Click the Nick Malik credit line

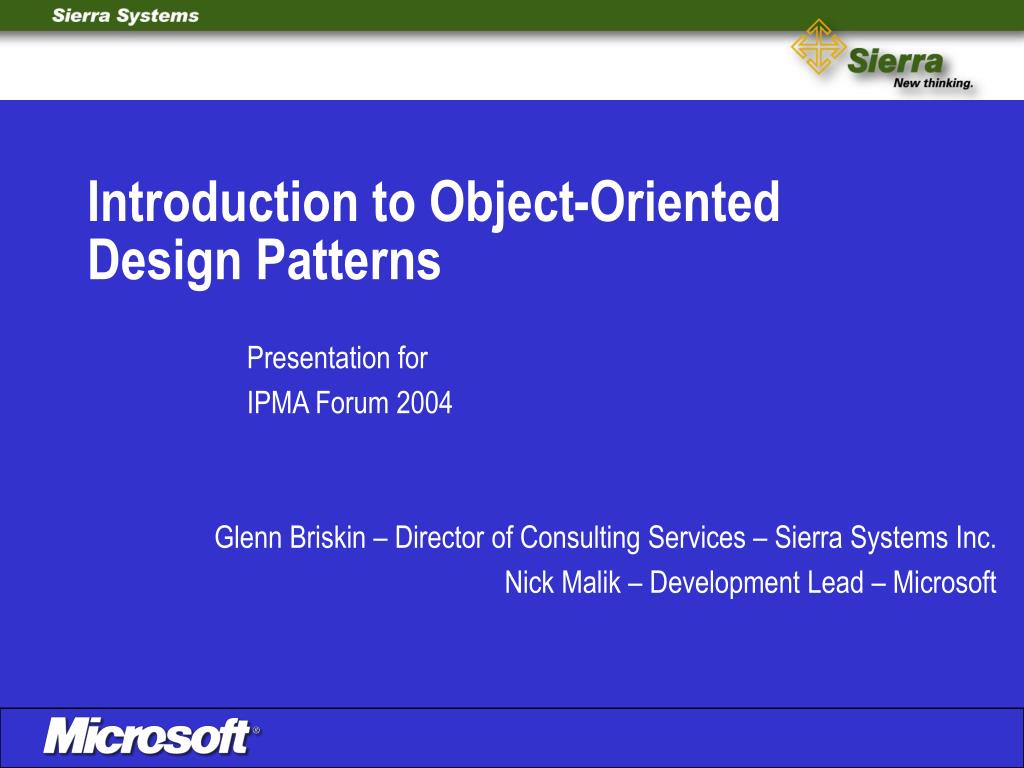[x=750, y=581]
